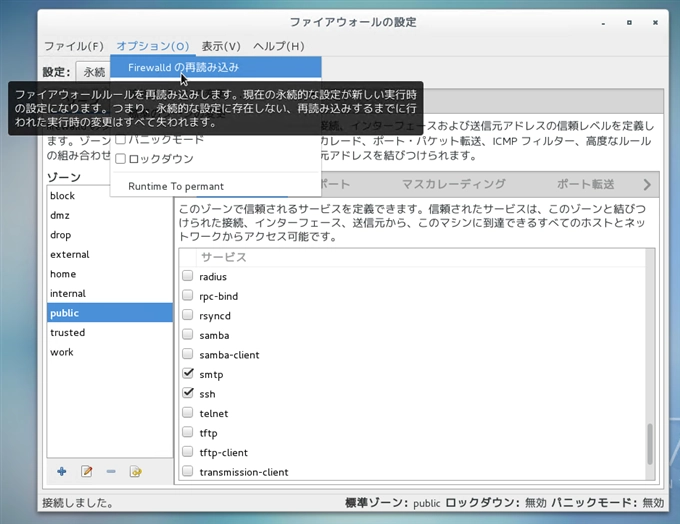Viewport: 680px width, 524px height.
Task: Enable the transmission-client service checkbox
Action: tap(187, 471)
